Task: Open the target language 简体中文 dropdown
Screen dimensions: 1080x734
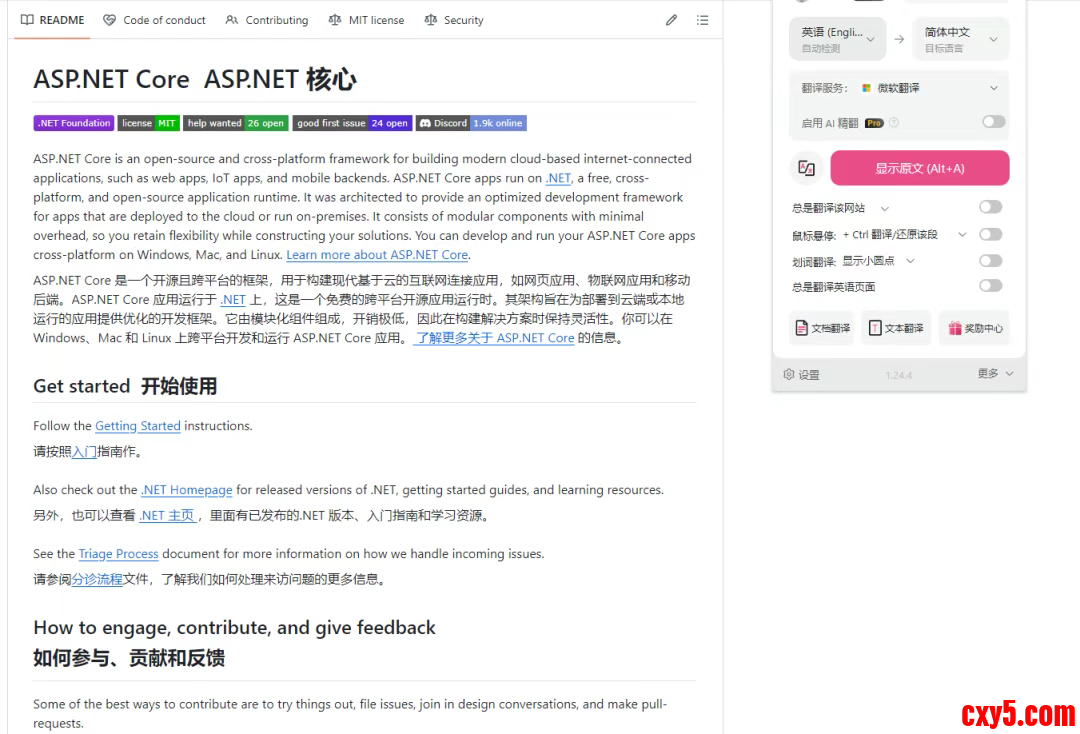Action: click(x=960, y=39)
